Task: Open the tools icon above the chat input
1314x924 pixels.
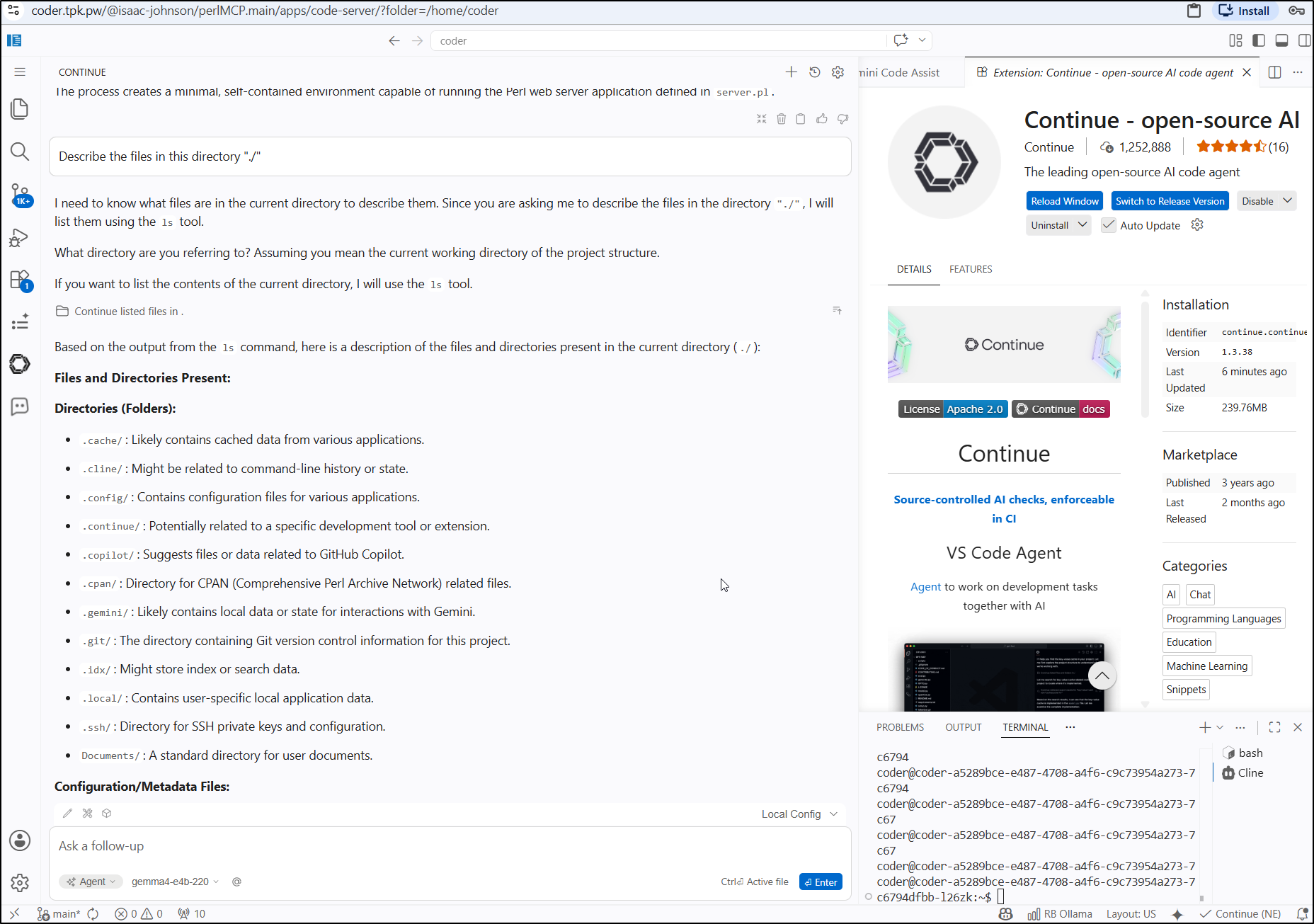Action: point(88,814)
